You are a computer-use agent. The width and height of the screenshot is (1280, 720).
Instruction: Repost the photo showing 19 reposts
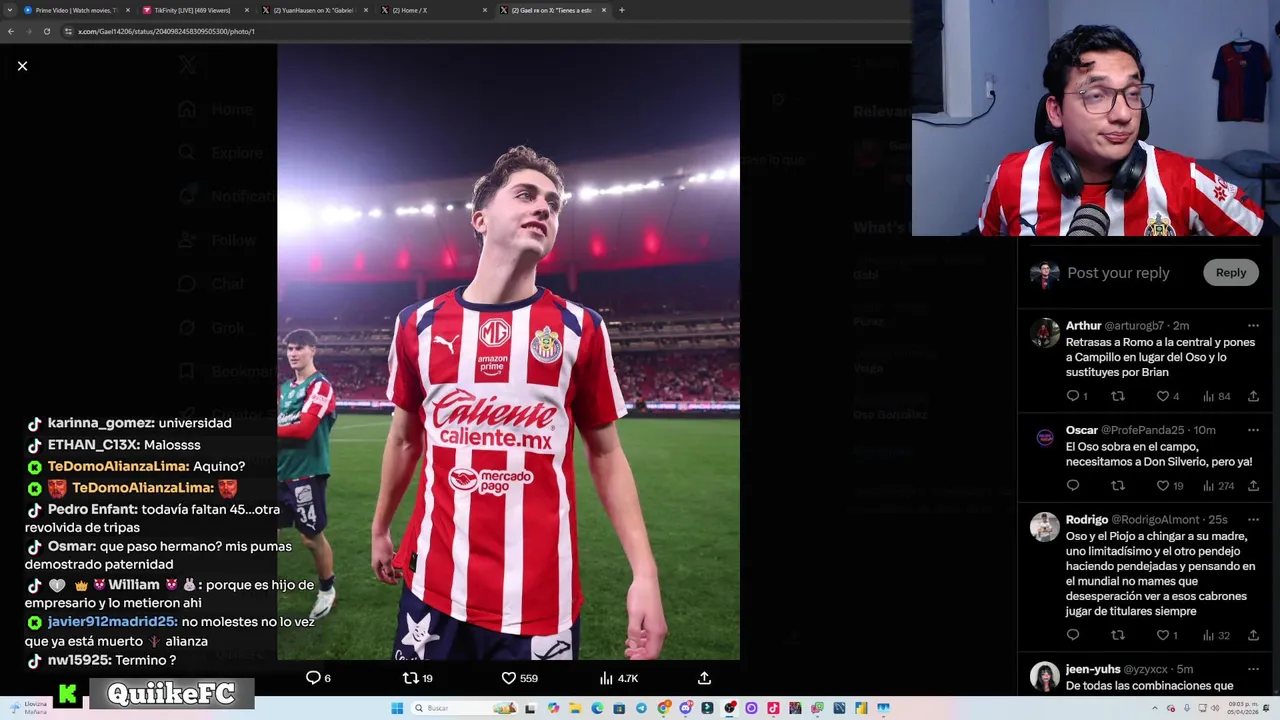417,678
